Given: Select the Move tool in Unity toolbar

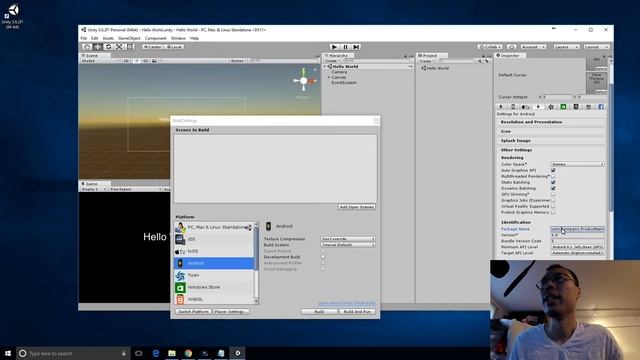Looking at the screenshot, I should click(x=98, y=47).
